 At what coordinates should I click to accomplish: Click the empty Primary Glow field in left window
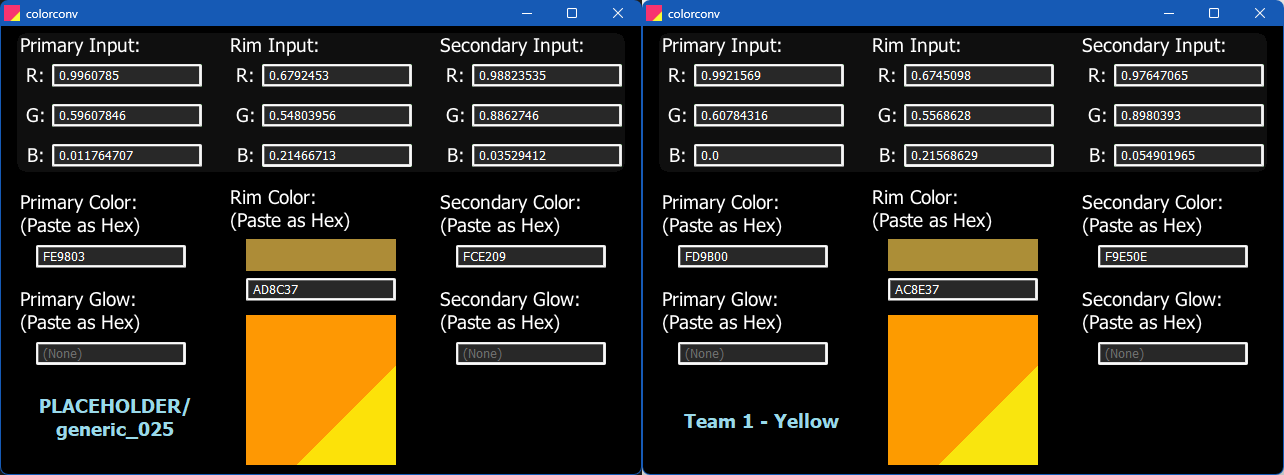[x=111, y=354]
